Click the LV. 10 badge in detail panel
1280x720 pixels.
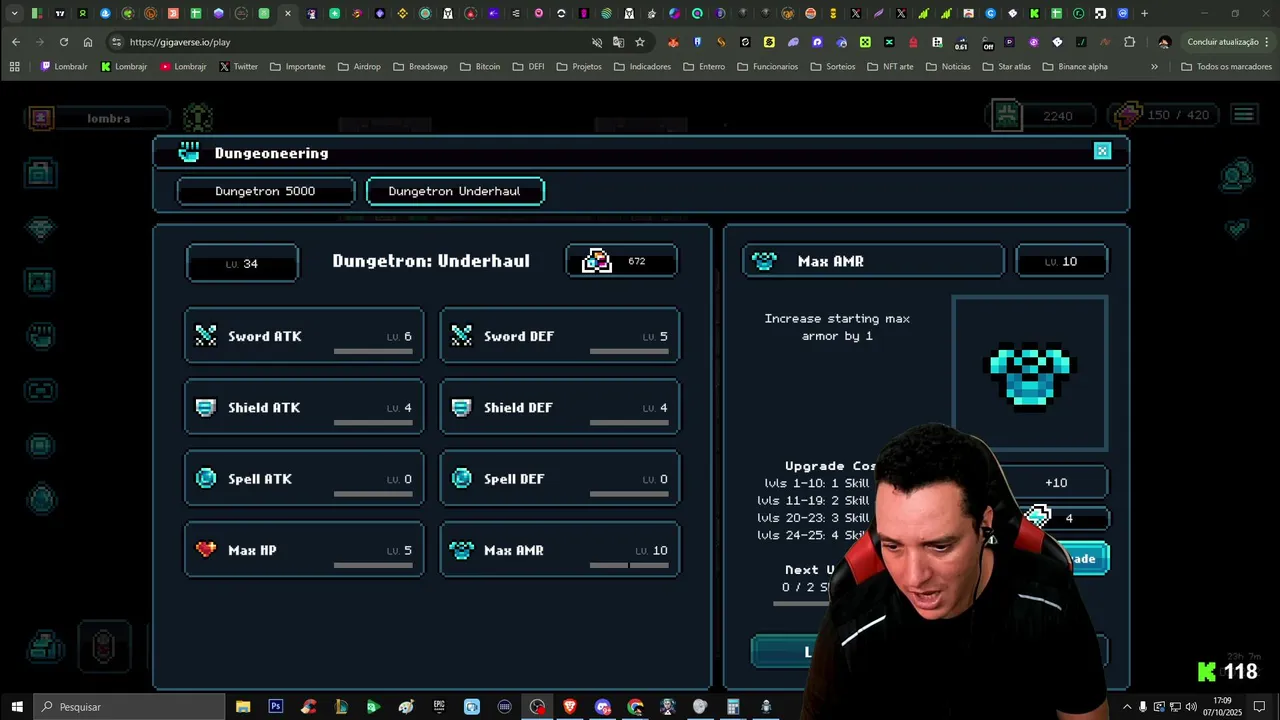pos(1062,261)
